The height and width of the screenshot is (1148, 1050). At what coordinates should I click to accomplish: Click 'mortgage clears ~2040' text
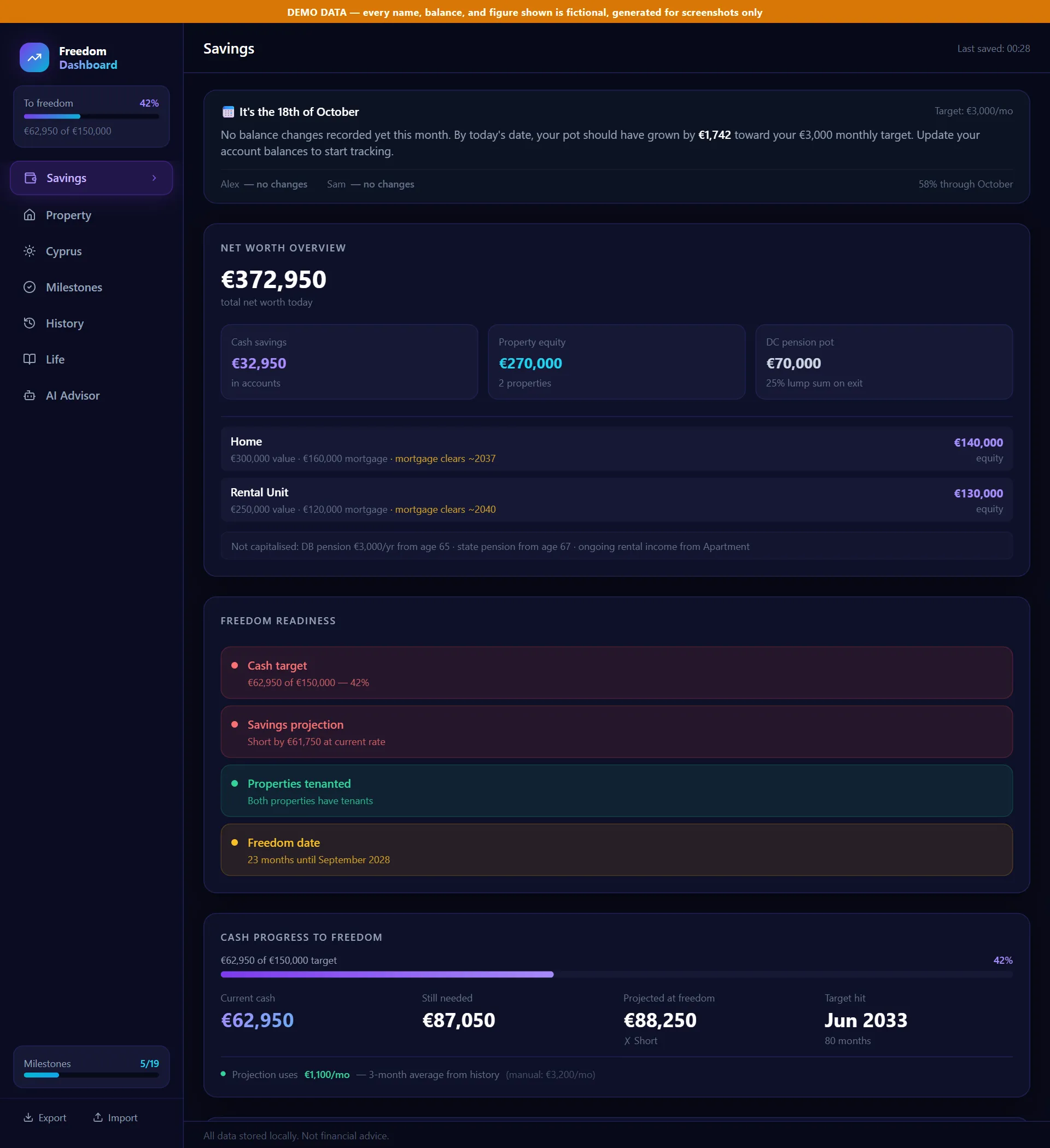(x=445, y=509)
